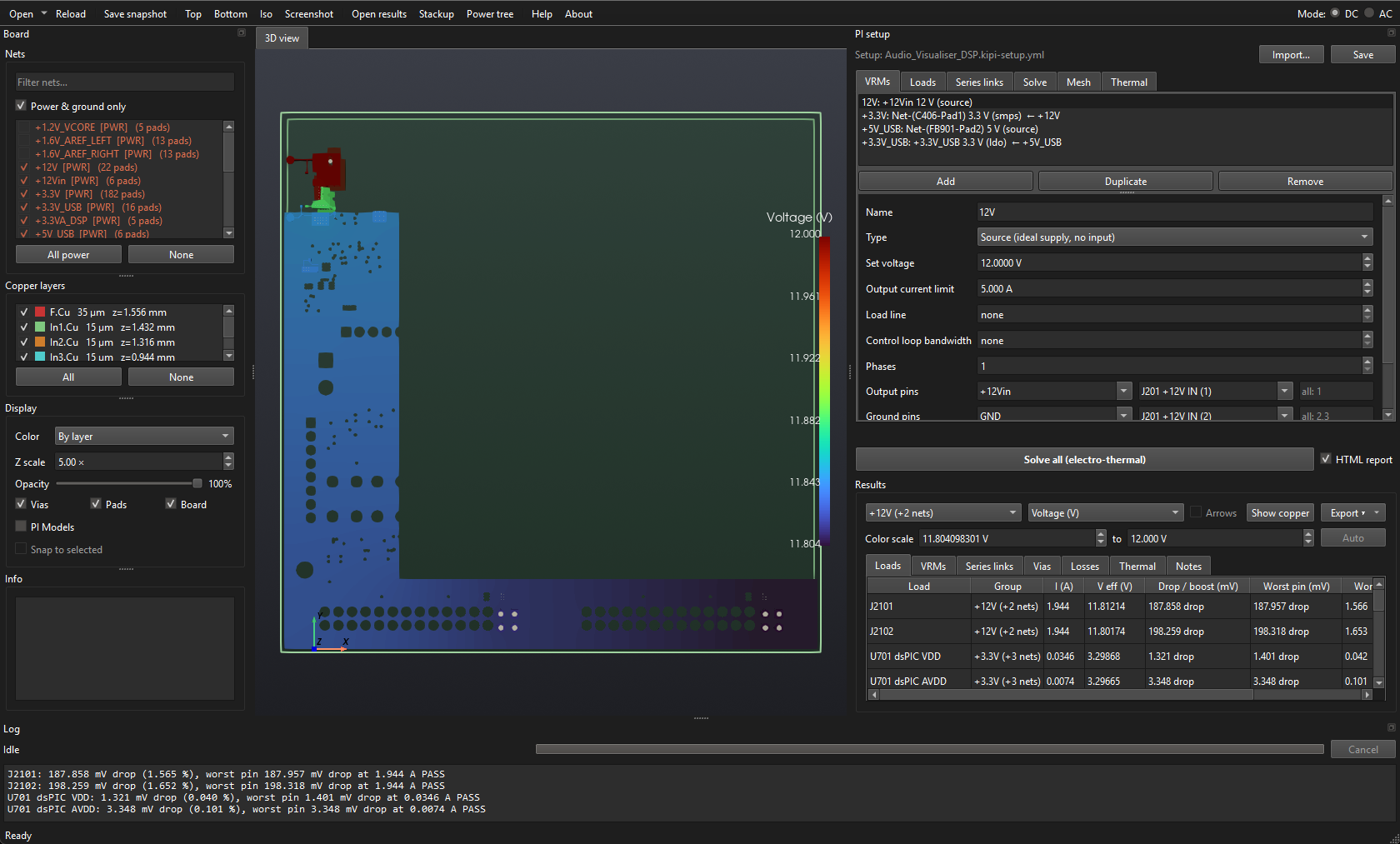
Task: Click Solve all (electro-thermal) button
Action: click(x=1084, y=460)
